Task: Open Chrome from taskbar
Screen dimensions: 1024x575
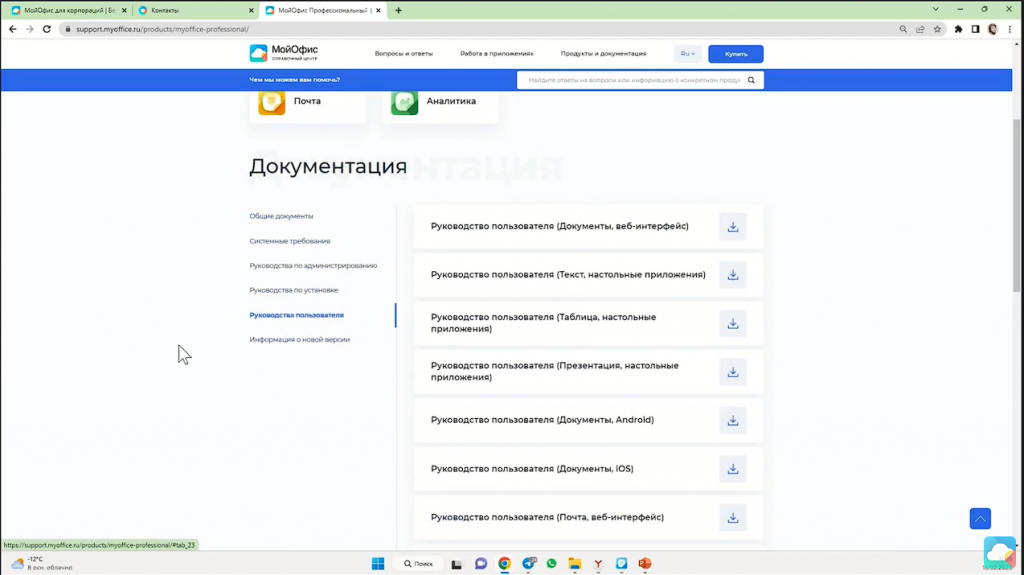Action: coord(504,563)
